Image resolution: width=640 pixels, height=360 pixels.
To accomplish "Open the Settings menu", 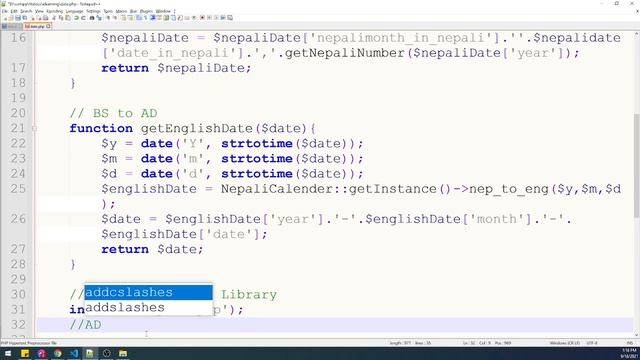I will click(x=93, y=11).
